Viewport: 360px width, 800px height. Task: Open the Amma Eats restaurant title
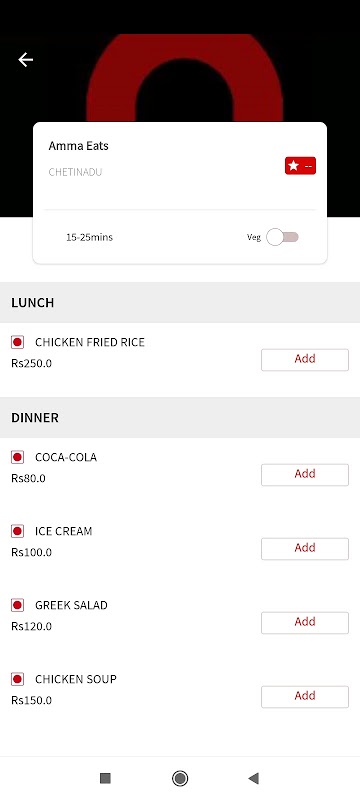click(x=79, y=146)
